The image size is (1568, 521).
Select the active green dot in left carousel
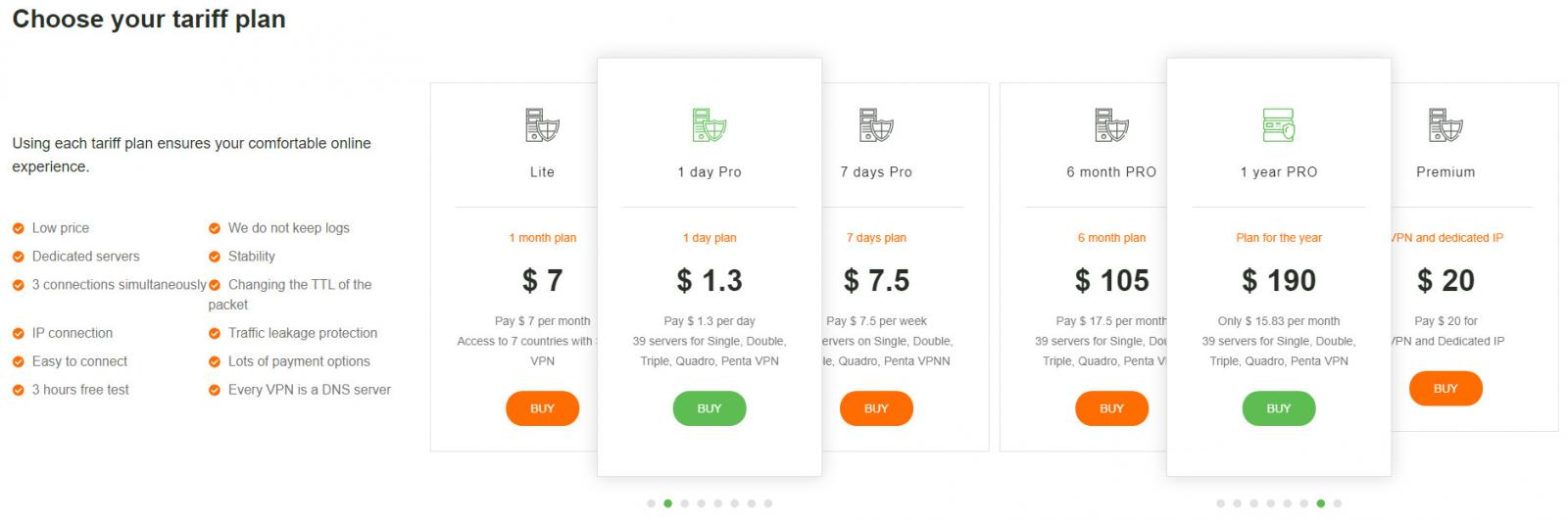coord(667,503)
